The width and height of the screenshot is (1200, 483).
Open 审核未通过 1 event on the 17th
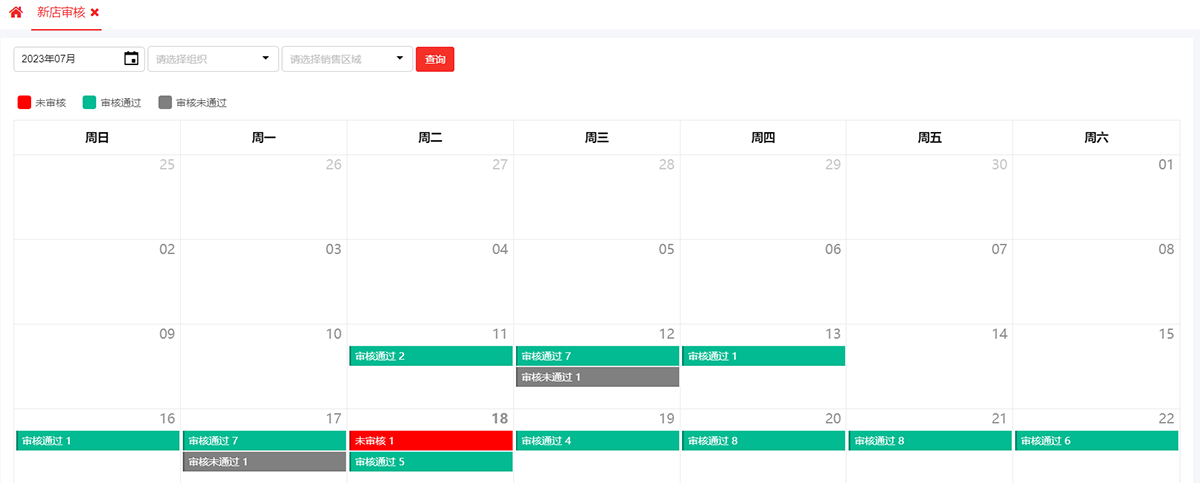[x=264, y=462]
